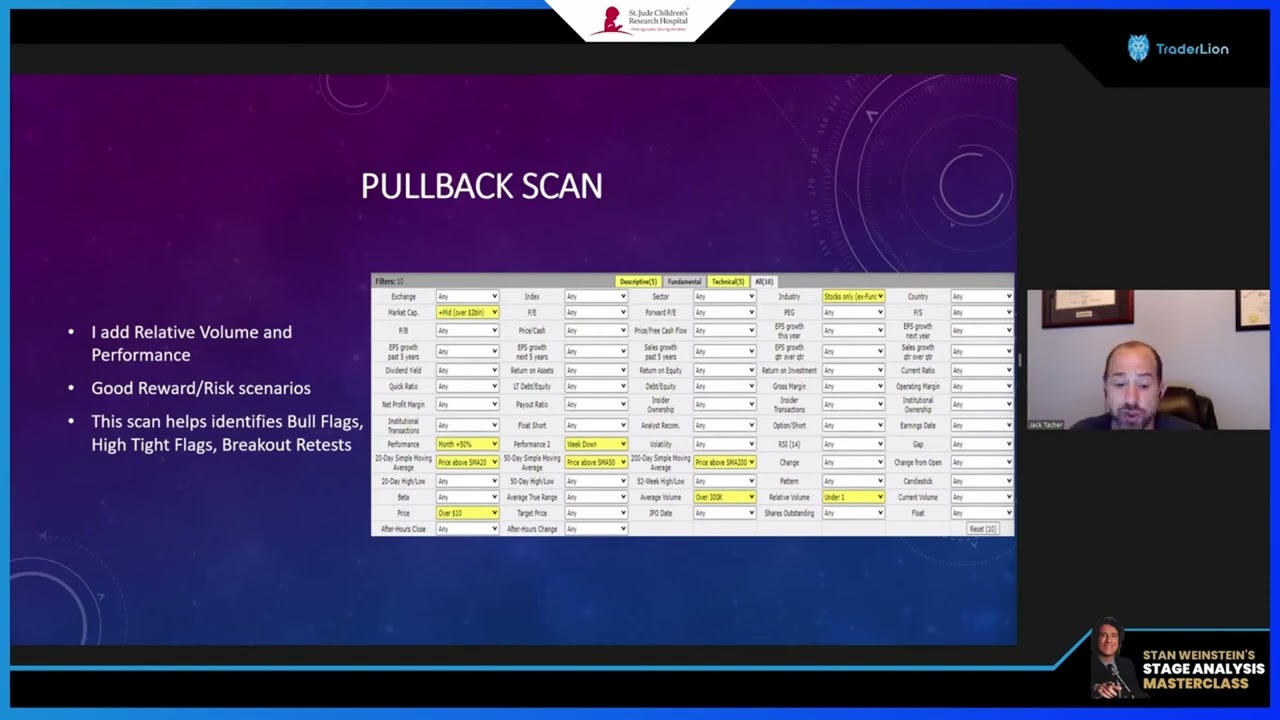Viewport: 1280px width, 720px height.
Task: Expand the Country filter dropdown
Action: point(982,297)
